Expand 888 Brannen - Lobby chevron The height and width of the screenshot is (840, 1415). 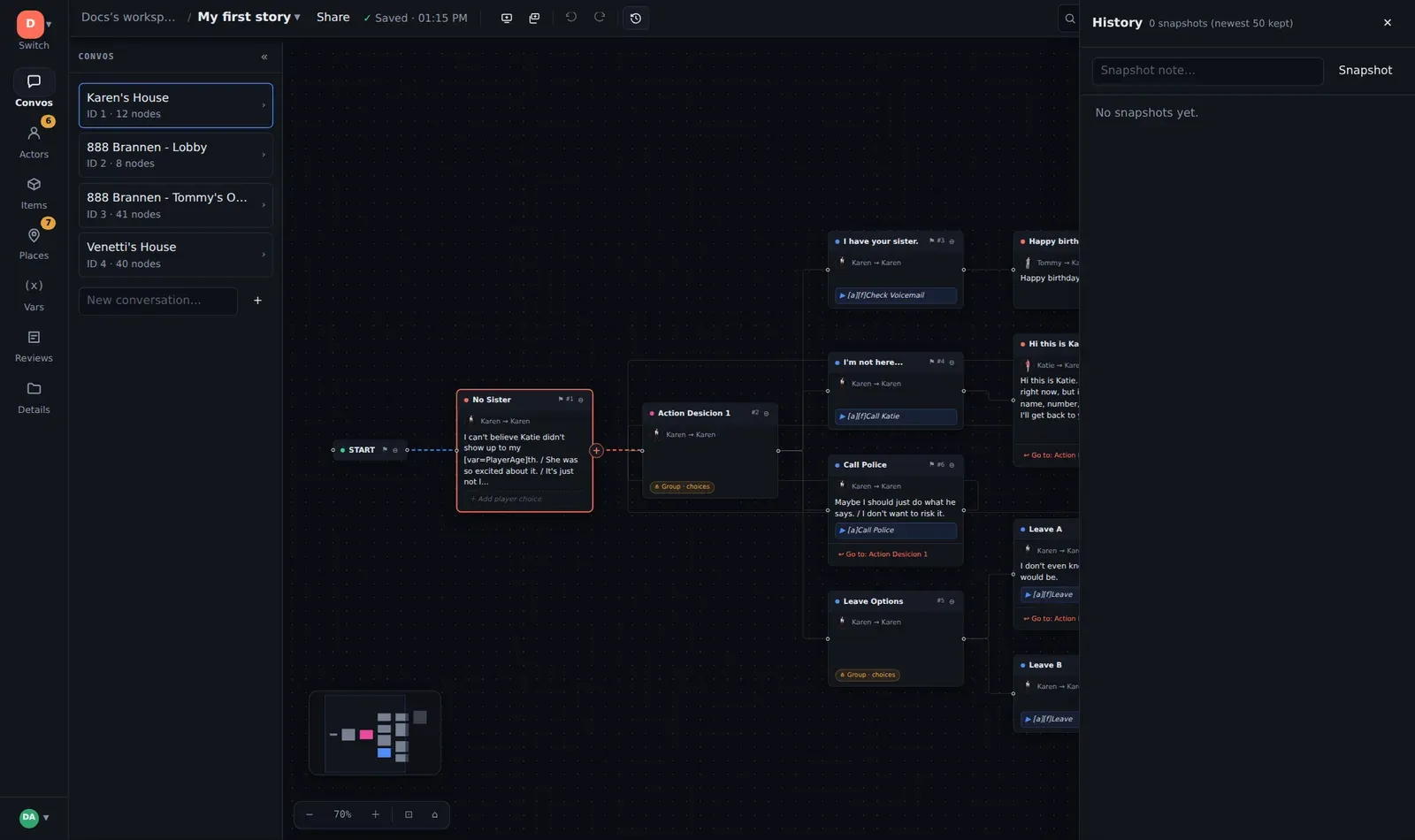click(x=264, y=155)
